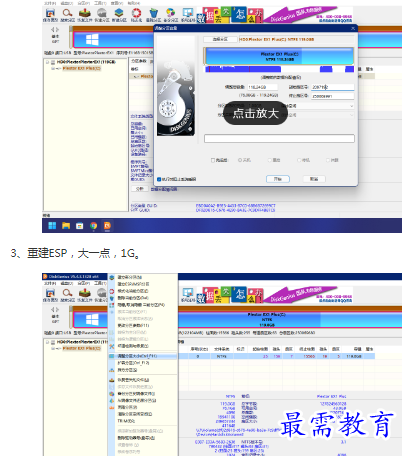Click Recover Files icon in lower toolbar

pyautogui.click(x=85, y=293)
